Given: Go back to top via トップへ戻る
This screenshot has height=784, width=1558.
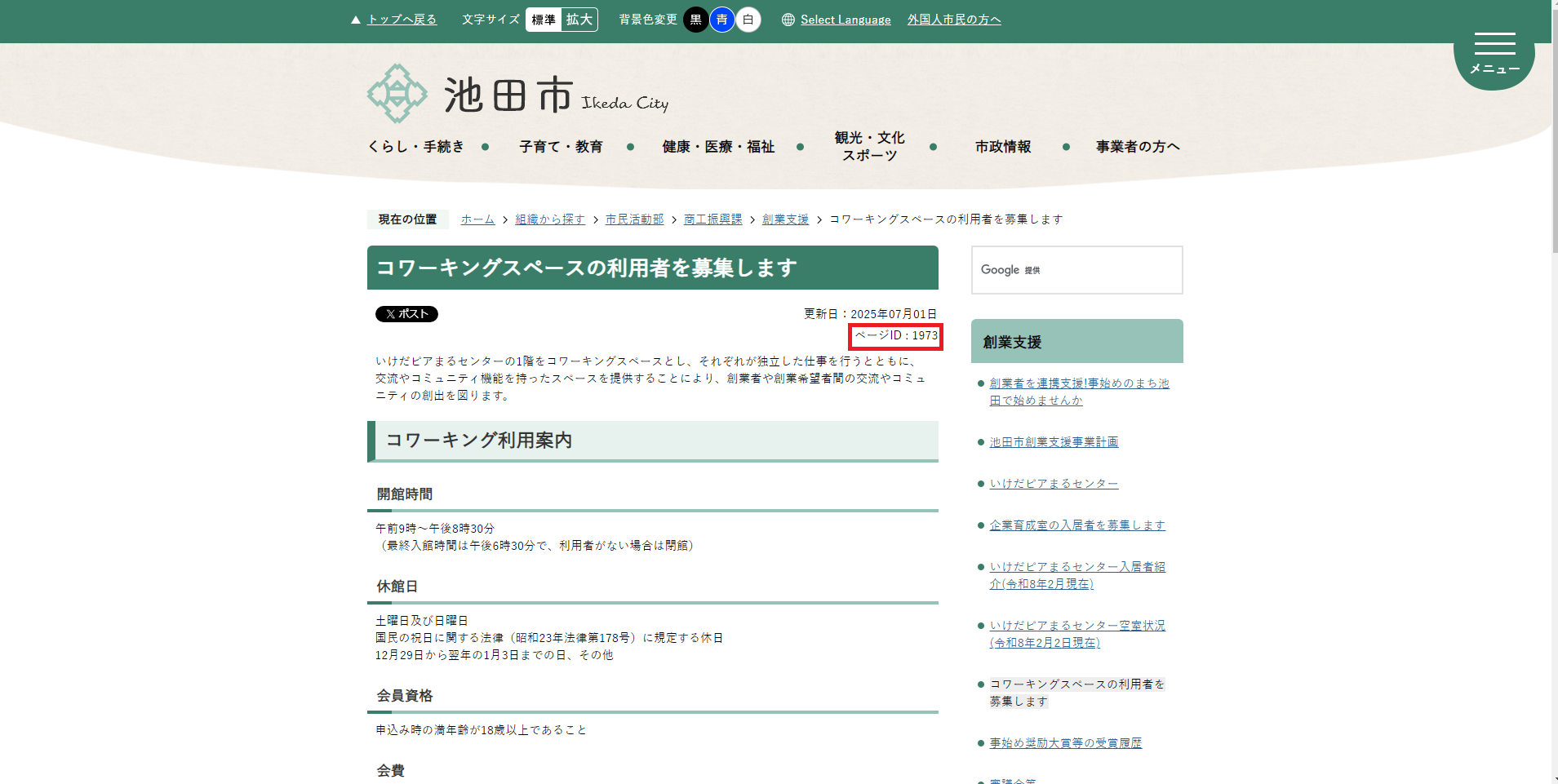Looking at the screenshot, I should [401, 20].
